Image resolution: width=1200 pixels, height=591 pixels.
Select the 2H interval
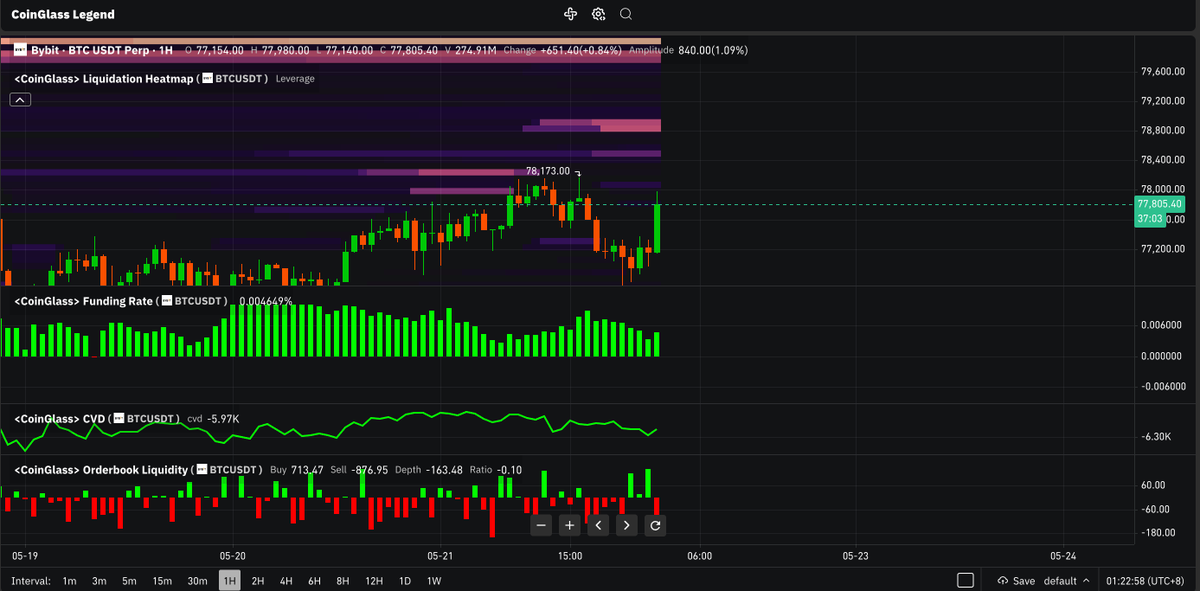(x=258, y=581)
